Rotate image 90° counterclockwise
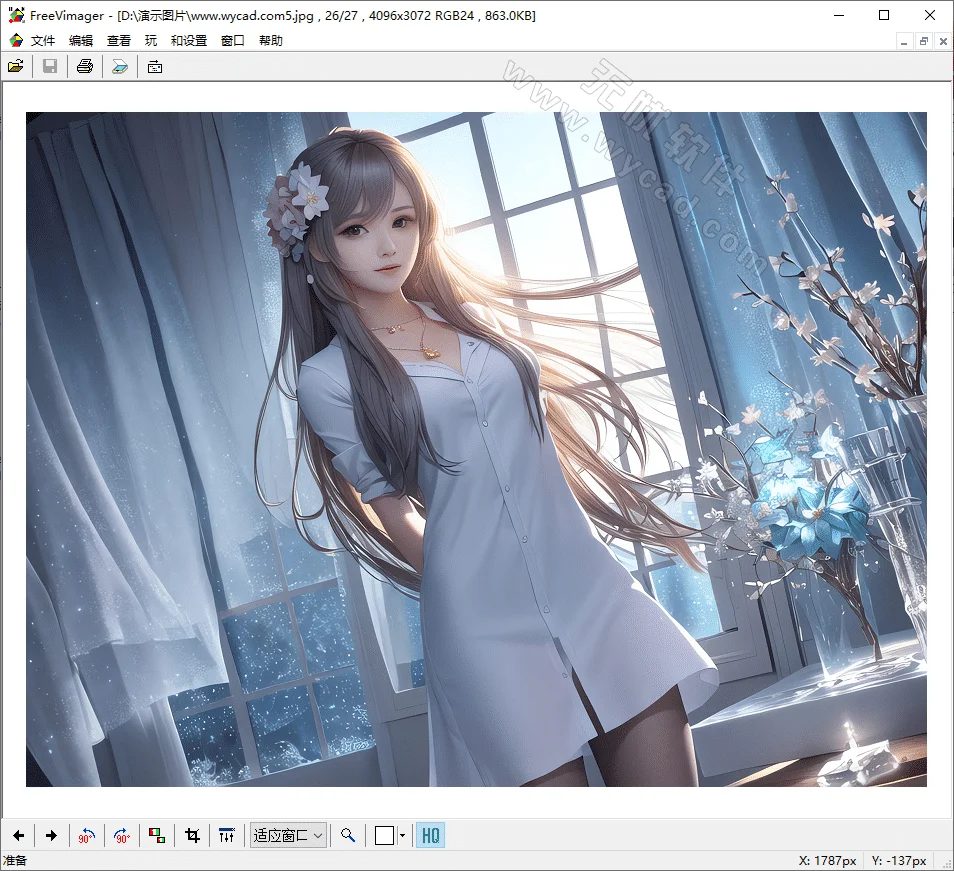This screenshot has height=871, width=954. point(87,835)
